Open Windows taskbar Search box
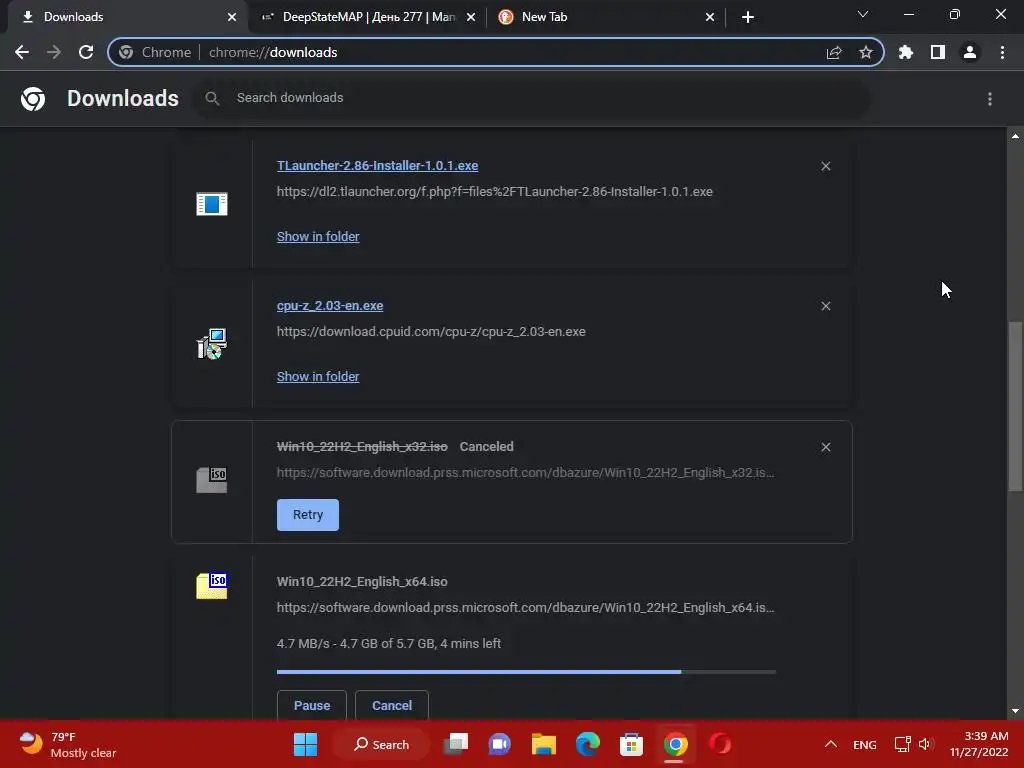This screenshot has width=1024, height=768. tap(381, 744)
